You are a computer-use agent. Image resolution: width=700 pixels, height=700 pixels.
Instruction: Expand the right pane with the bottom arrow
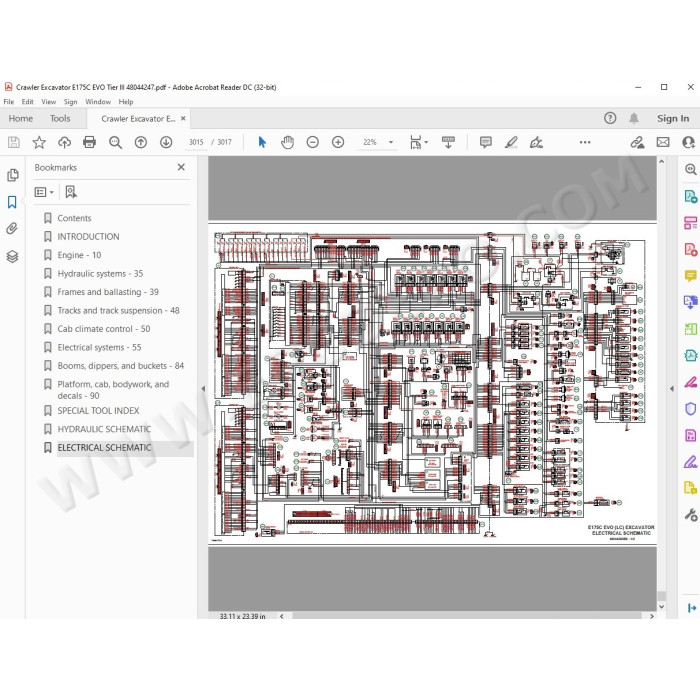coord(692,608)
